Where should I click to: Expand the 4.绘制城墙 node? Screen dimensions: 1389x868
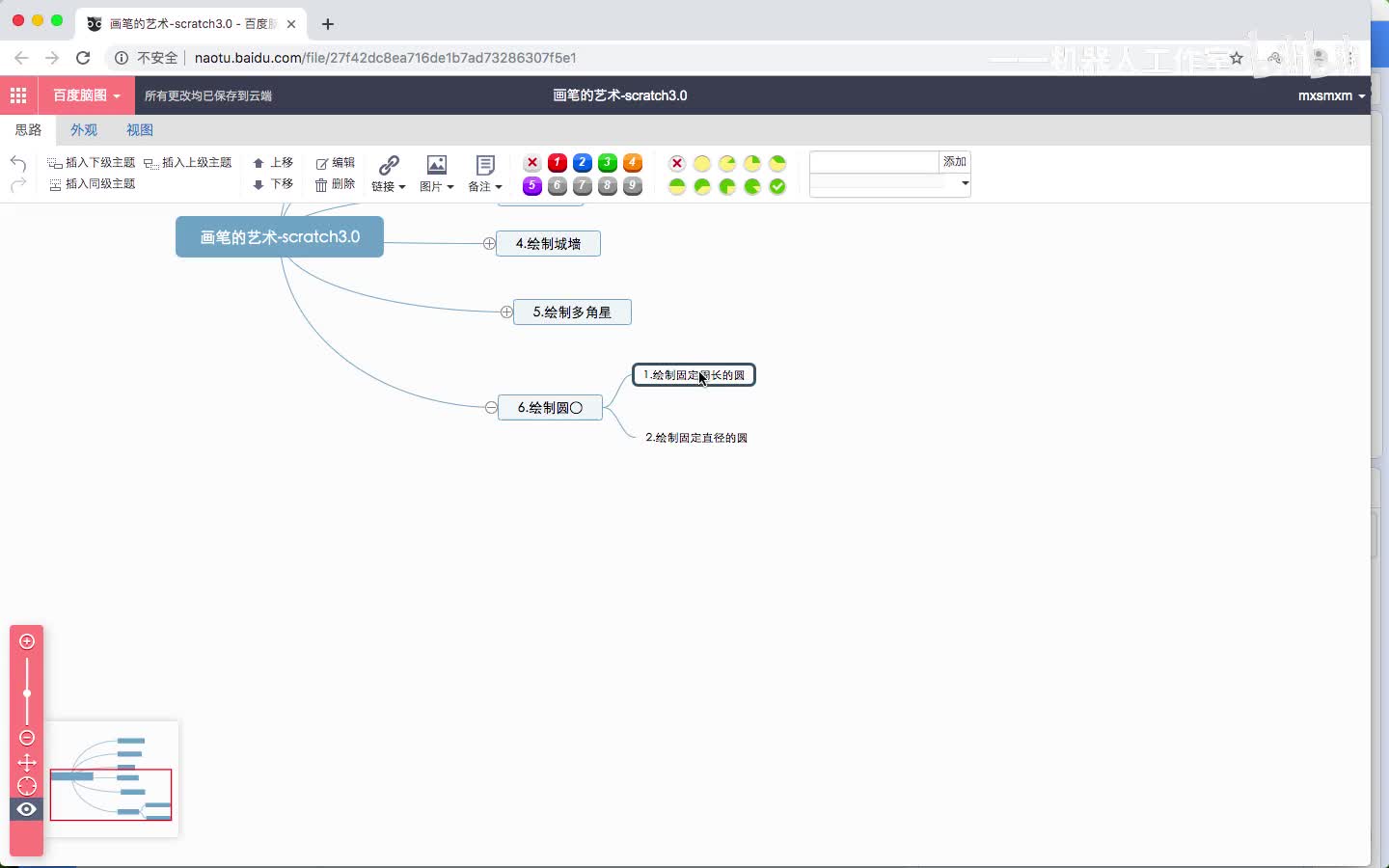tap(489, 244)
